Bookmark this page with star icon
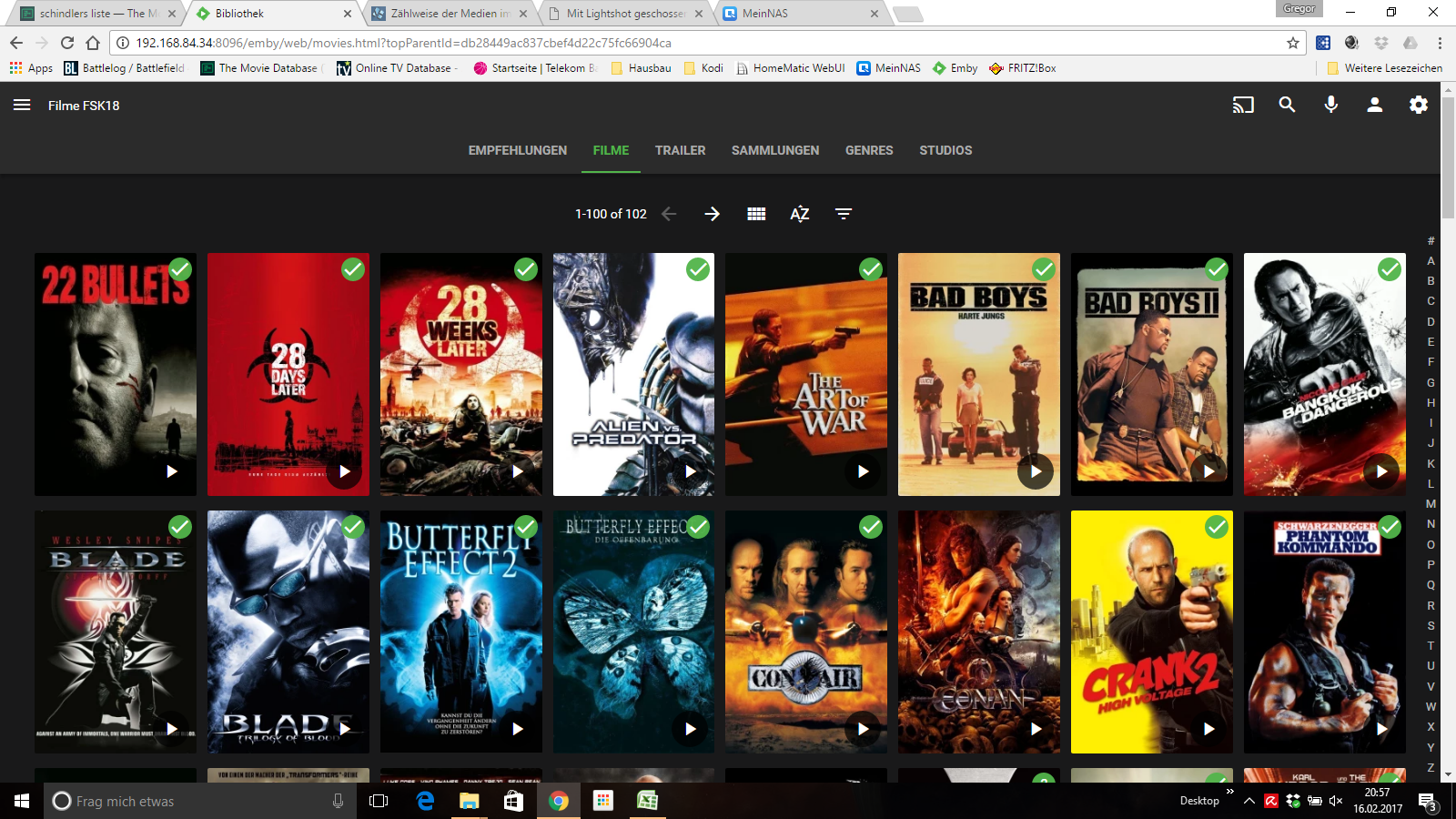 [x=1292, y=43]
